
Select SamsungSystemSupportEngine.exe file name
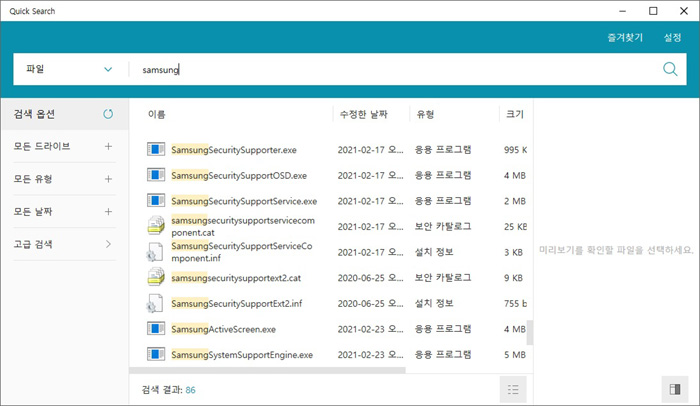(x=242, y=355)
